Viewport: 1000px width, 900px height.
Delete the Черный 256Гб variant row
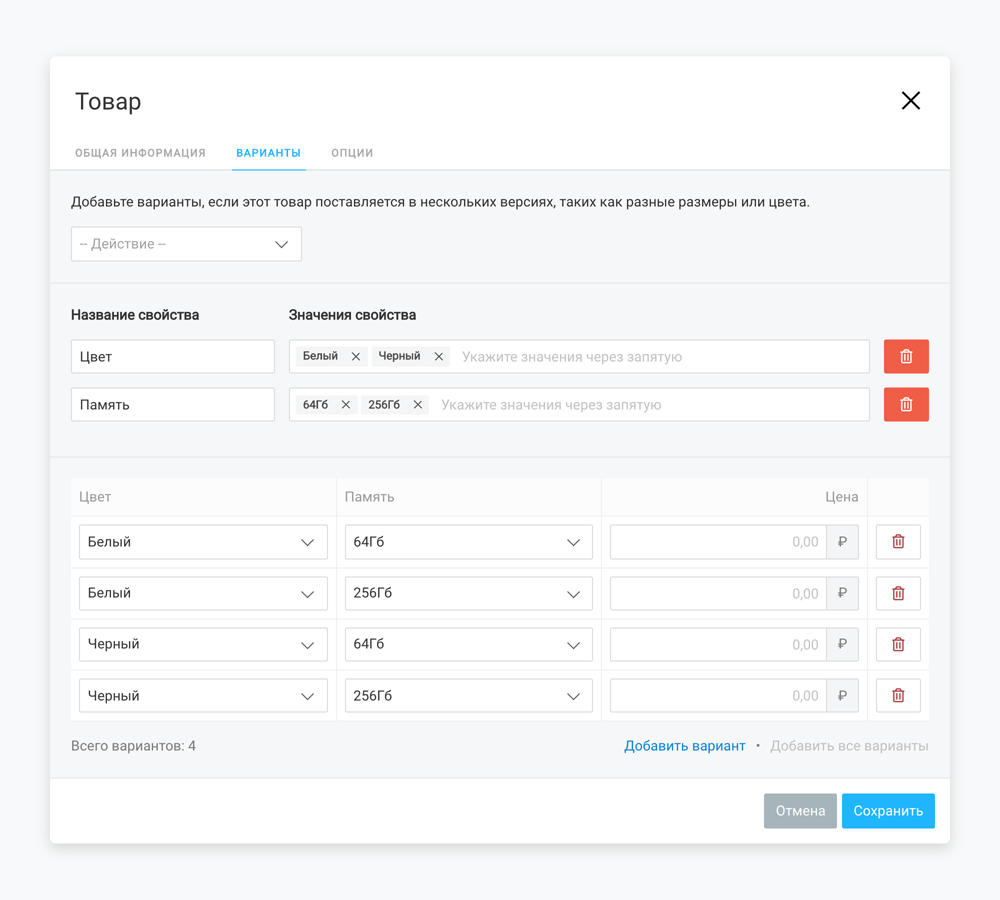point(898,696)
